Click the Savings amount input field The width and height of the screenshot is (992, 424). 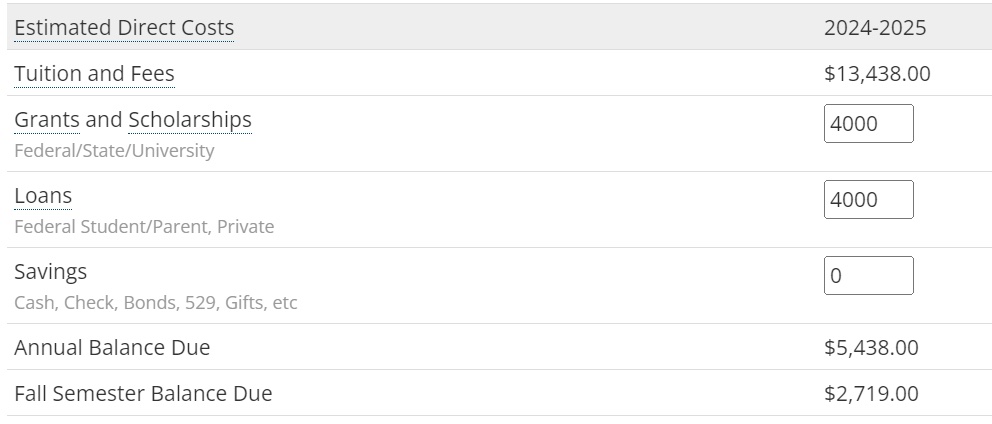click(x=869, y=275)
